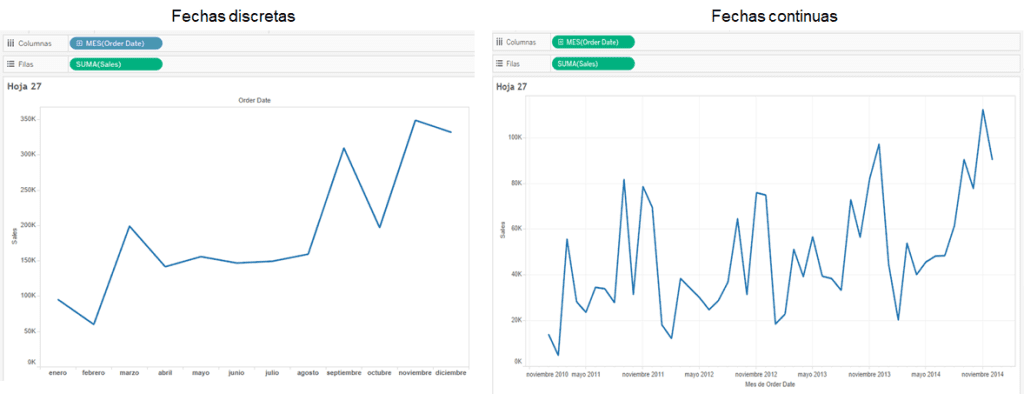This screenshot has height=394, width=1024.
Task: Select the febrero low point on the discrete line
Action: click(x=94, y=324)
